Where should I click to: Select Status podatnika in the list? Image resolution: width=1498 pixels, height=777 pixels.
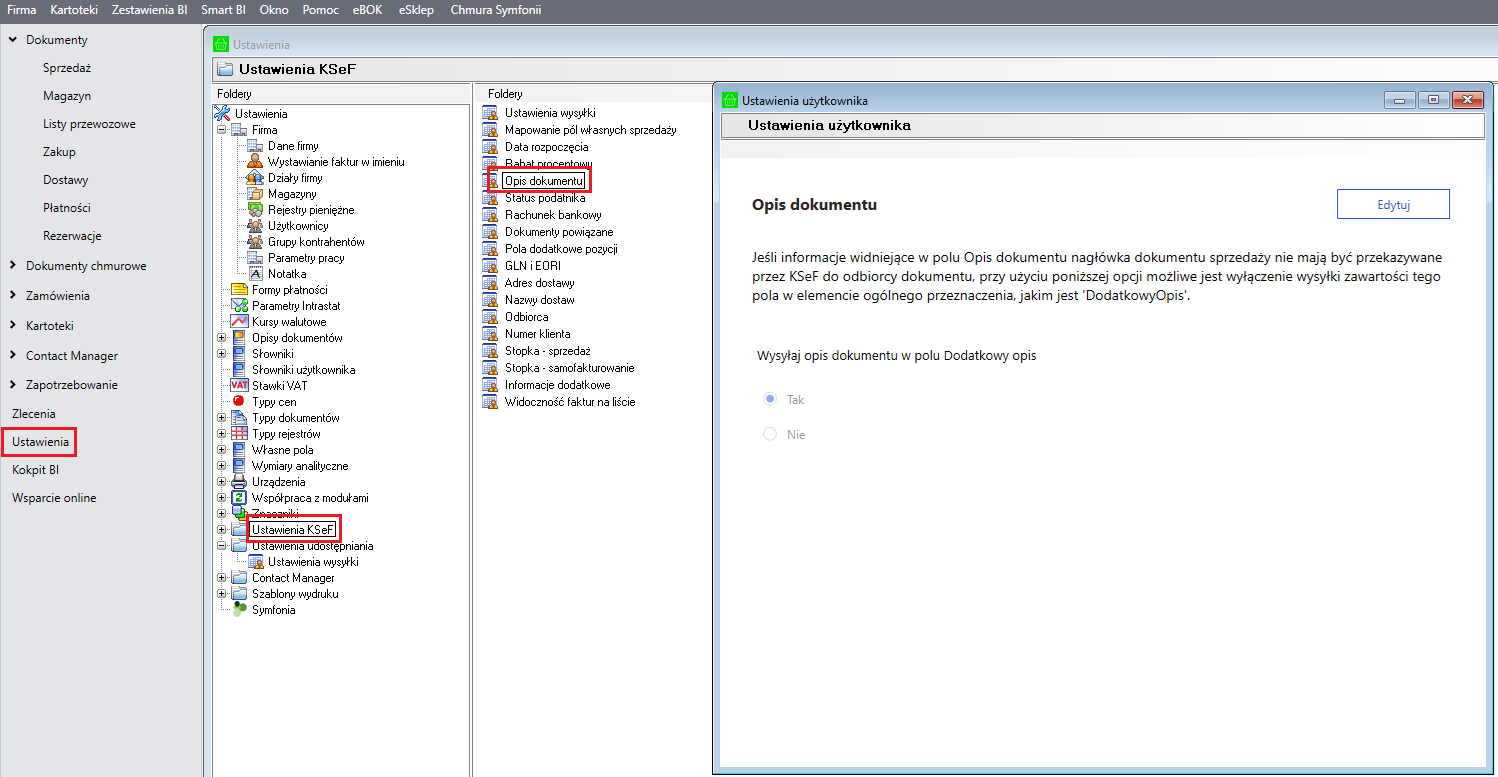[x=545, y=198]
